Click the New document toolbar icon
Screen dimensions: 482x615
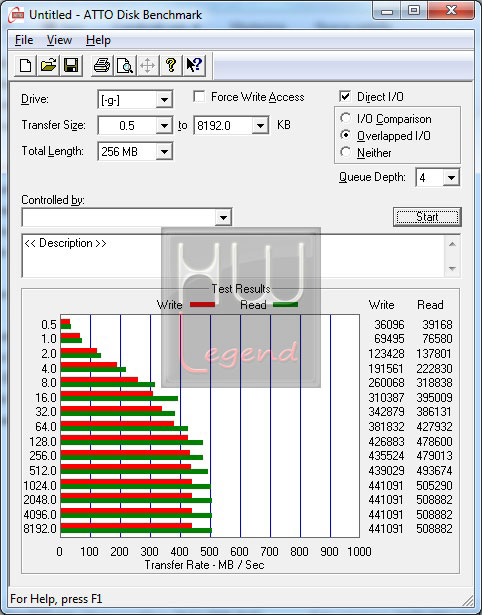click(25, 65)
